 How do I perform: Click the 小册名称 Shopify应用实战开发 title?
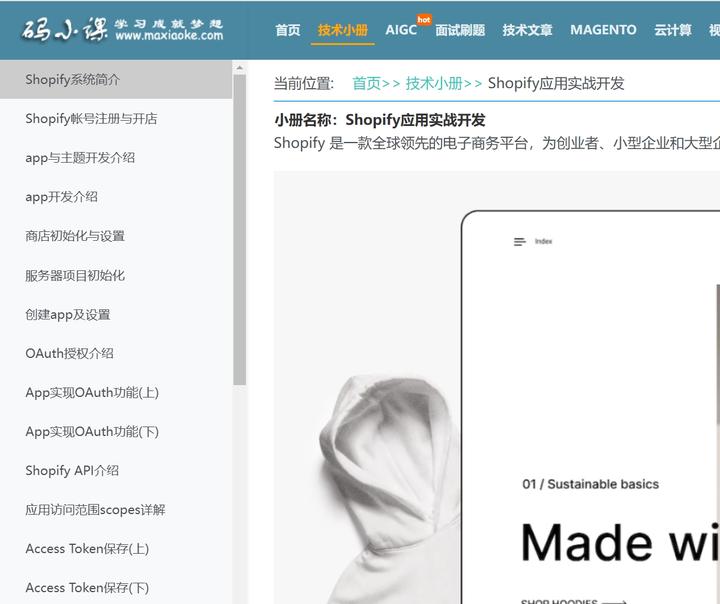pos(380,120)
